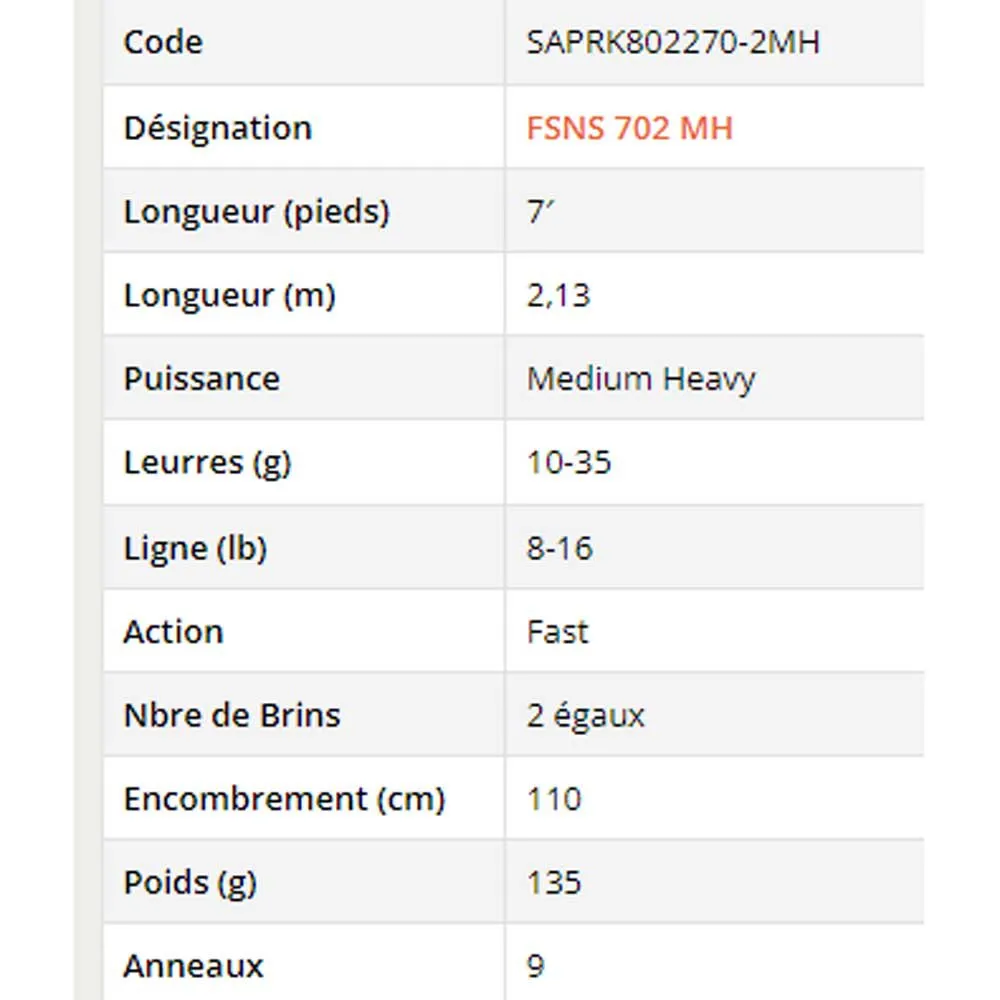The image size is (1000, 1000).
Task: Click the 10-35 lure weight value
Action: pyautogui.click(x=569, y=463)
